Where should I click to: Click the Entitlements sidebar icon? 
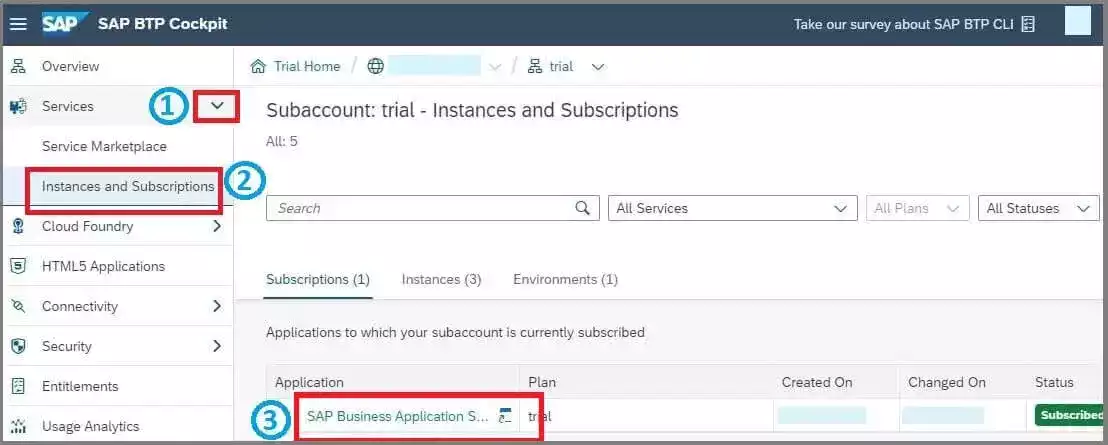18,386
